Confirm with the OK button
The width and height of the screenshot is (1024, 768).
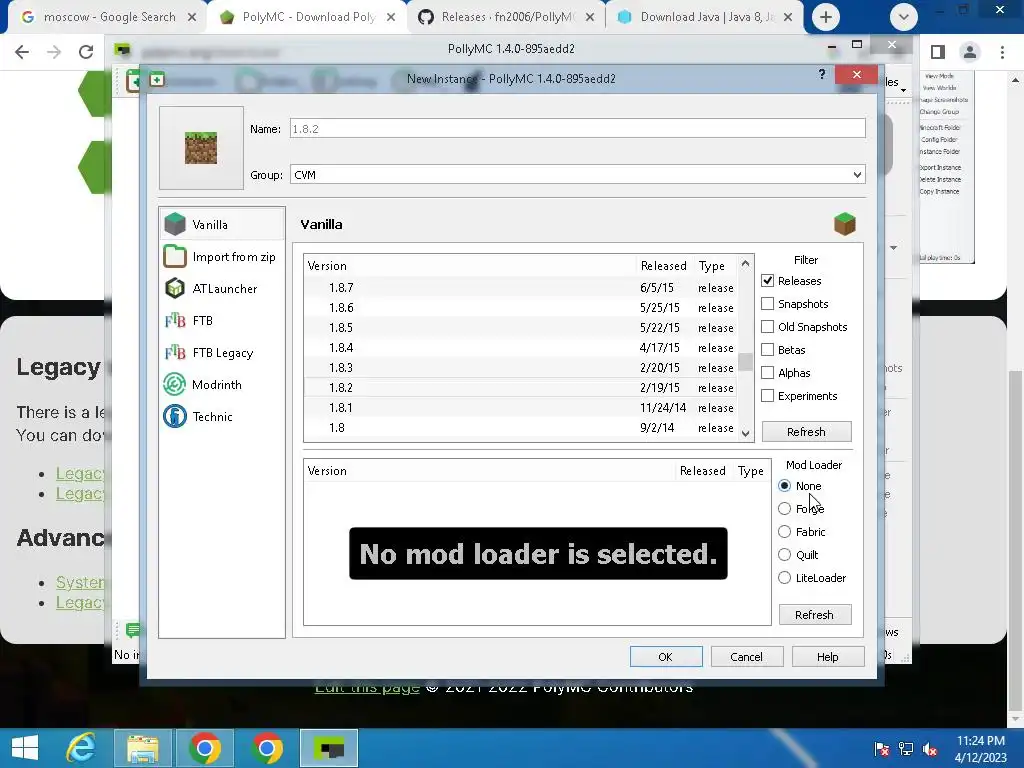click(x=666, y=657)
